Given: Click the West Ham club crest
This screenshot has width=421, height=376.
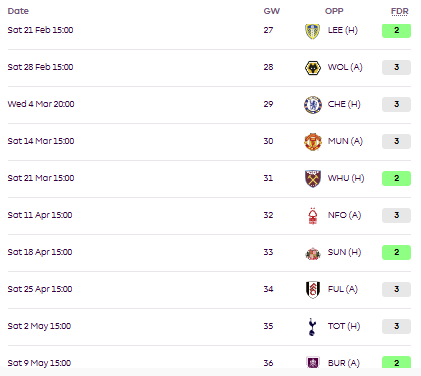Looking at the screenshot, I should pyautogui.click(x=313, y=179).
